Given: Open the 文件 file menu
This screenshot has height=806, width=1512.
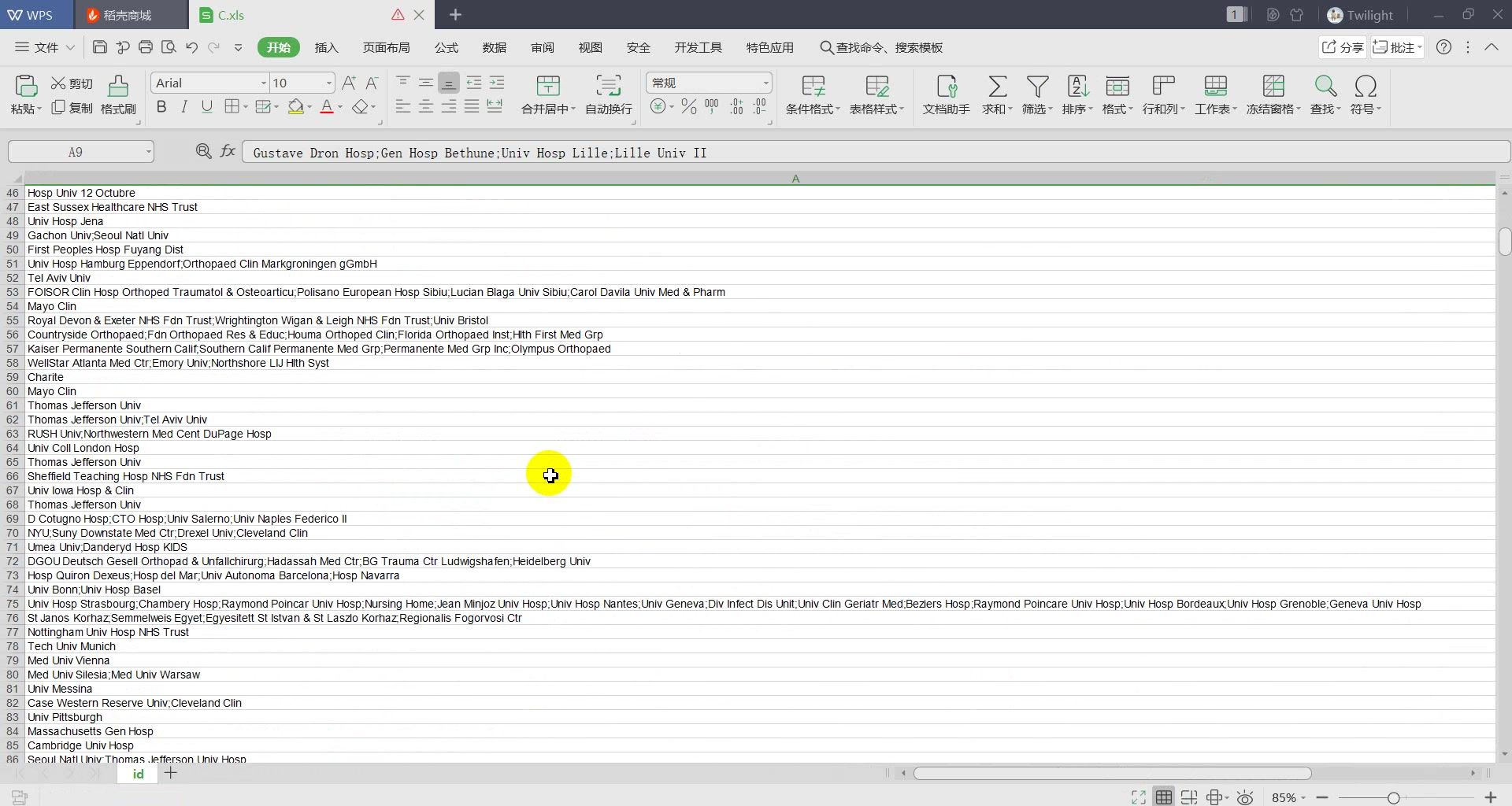Looking at the screenshot, I should [45, 47].
